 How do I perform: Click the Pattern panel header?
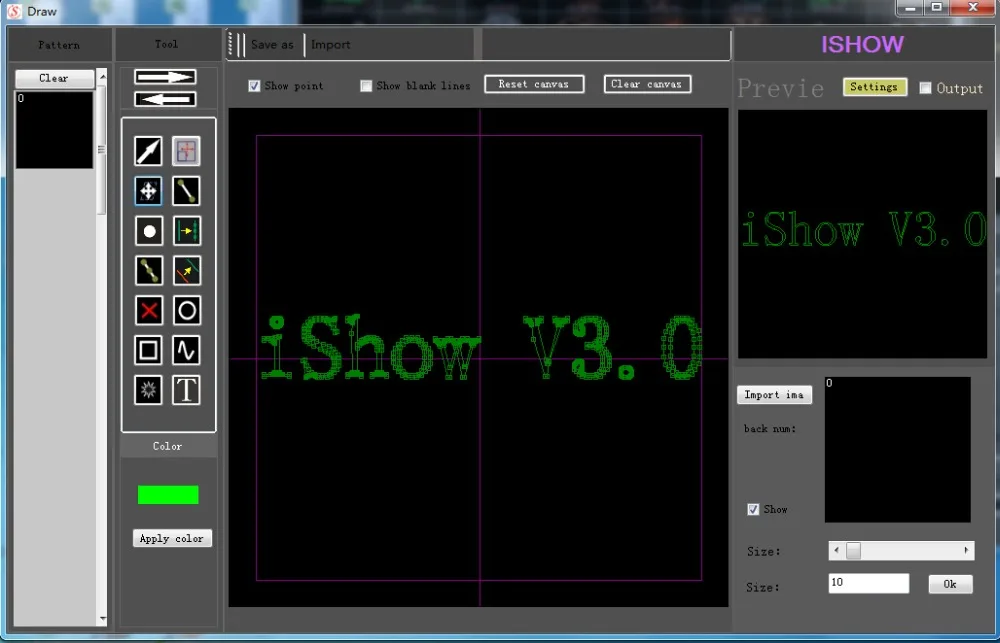pos(59,45)
